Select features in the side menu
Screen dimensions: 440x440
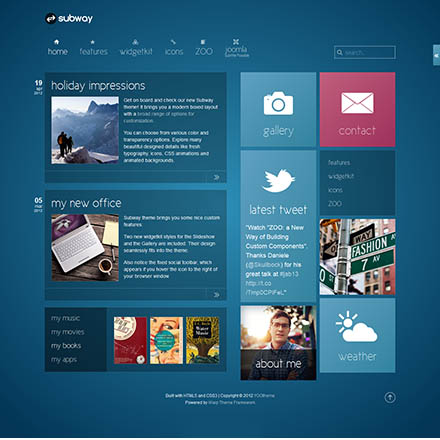pos(339,163)
